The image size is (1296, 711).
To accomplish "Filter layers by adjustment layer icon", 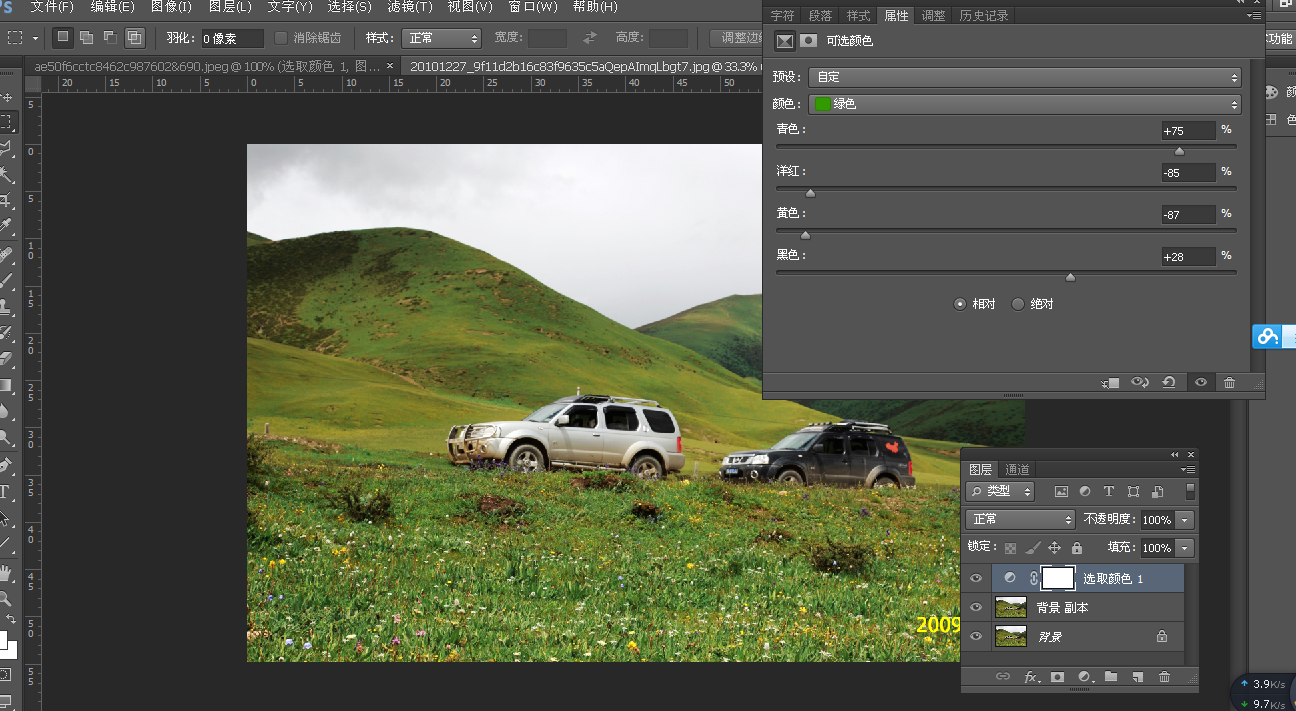I will [1085, 491].
